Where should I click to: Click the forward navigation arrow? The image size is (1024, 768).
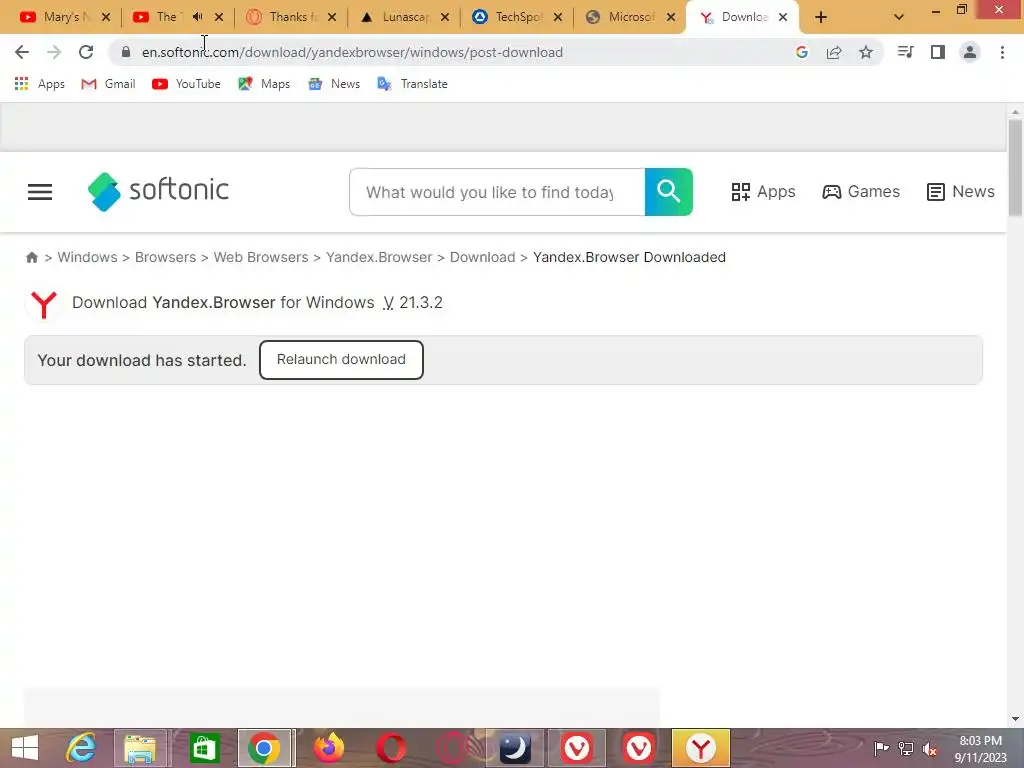(54, 52)
